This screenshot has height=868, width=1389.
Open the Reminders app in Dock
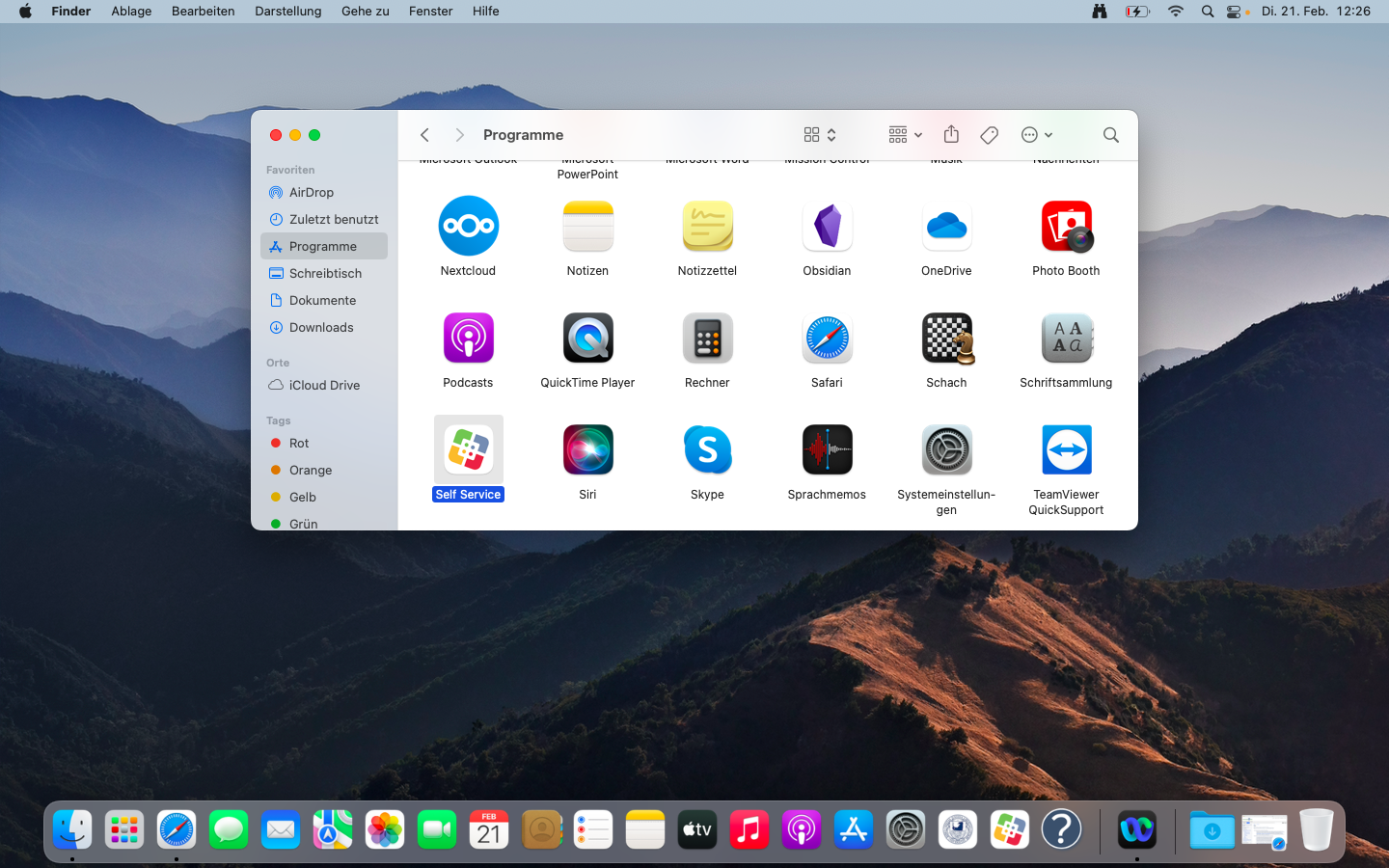point(593,829)
